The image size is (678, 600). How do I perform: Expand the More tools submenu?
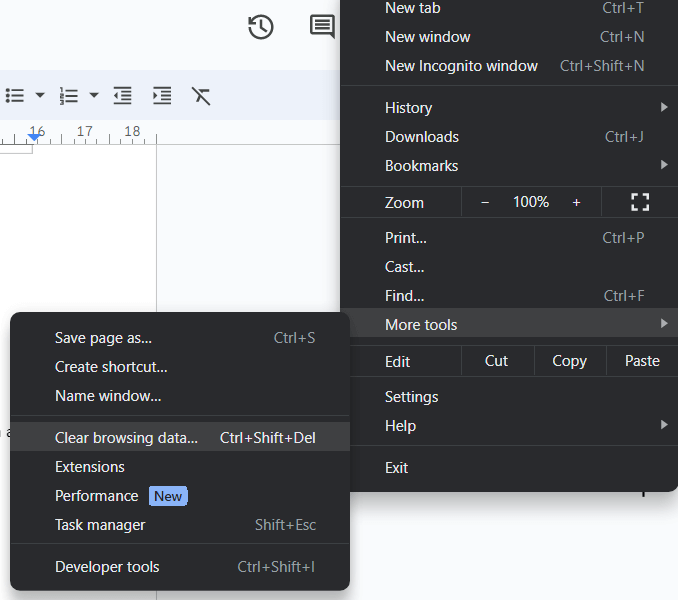pyautogui.click(x=509, y=325)
